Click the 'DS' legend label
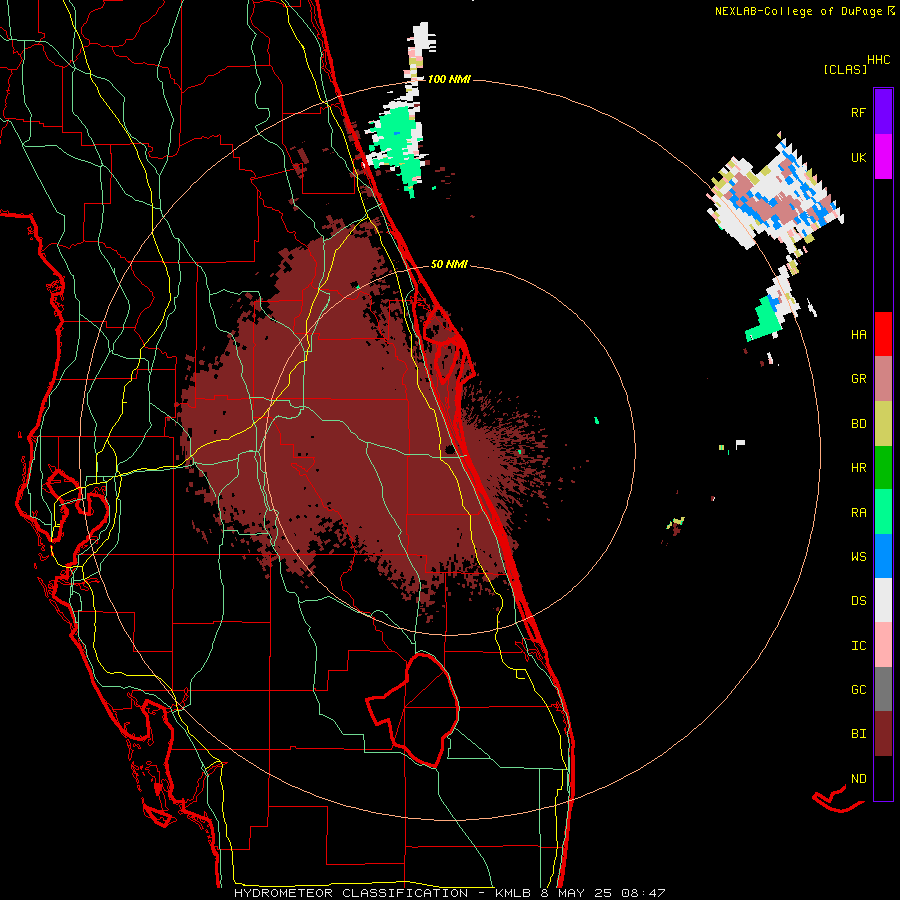 coord(858,601)
